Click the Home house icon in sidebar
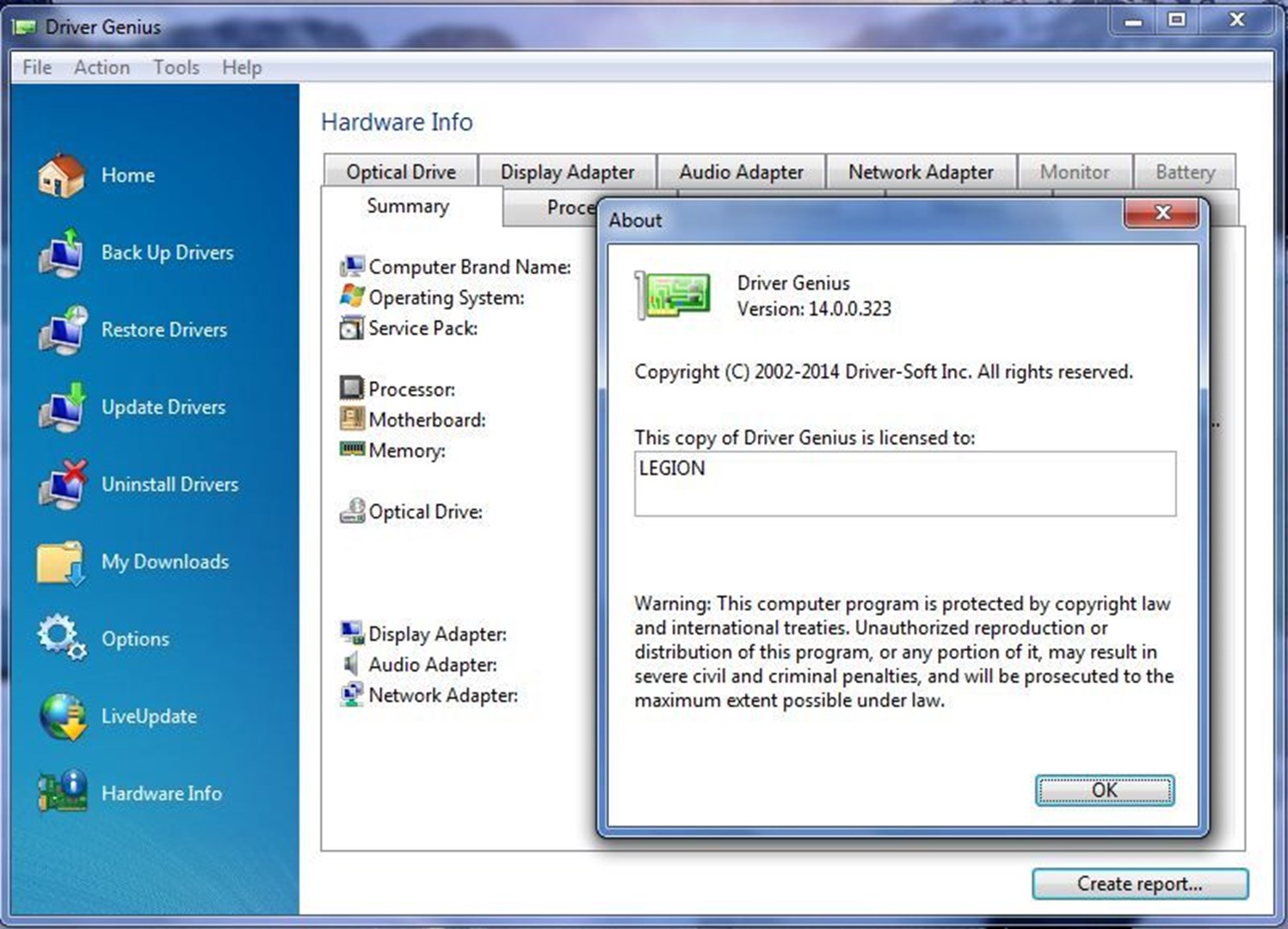 click(x=61, y=175)
